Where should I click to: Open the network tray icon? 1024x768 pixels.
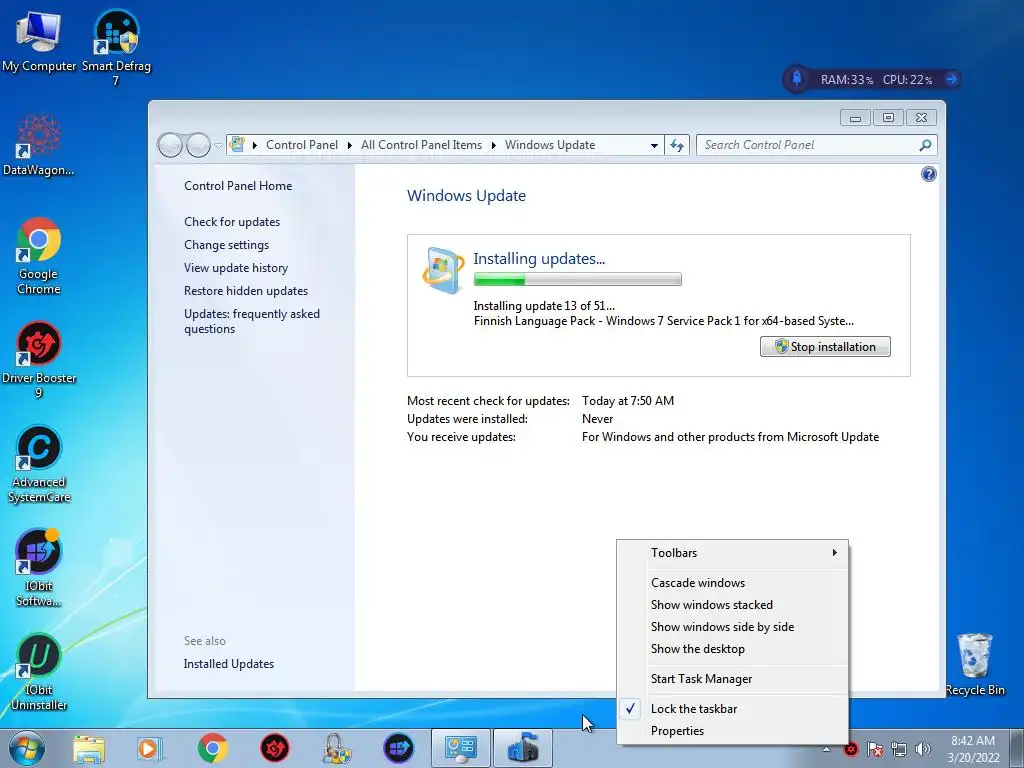click(899, 748)
